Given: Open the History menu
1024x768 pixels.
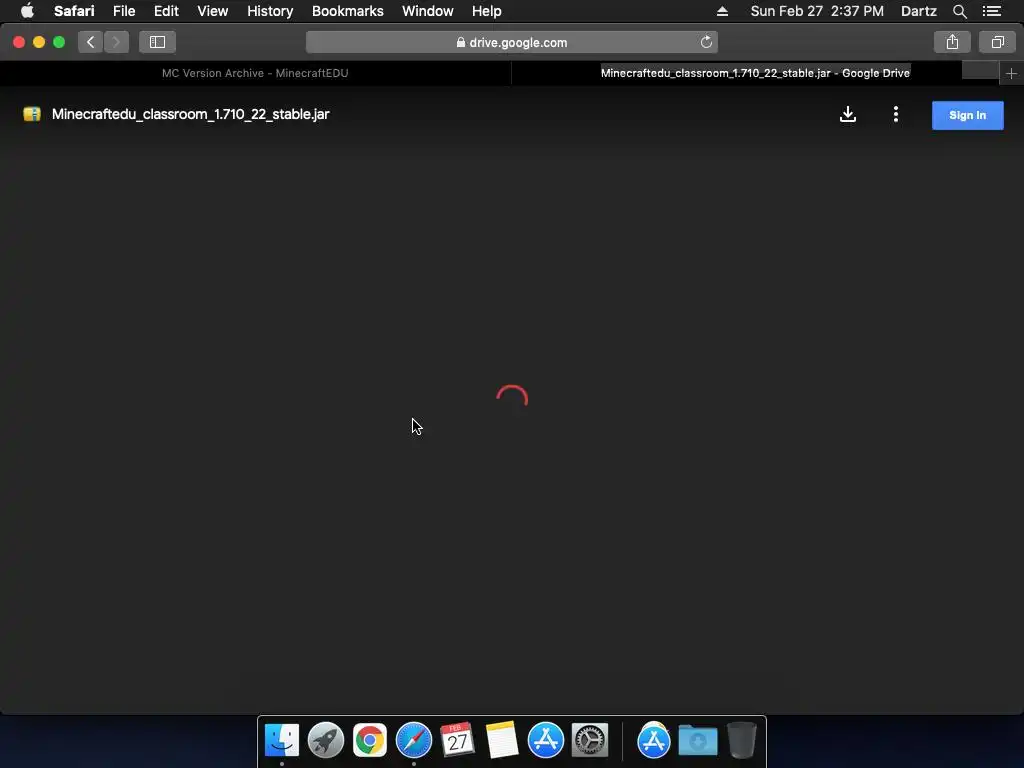Looking at the screenshot, I should [270, 11].
